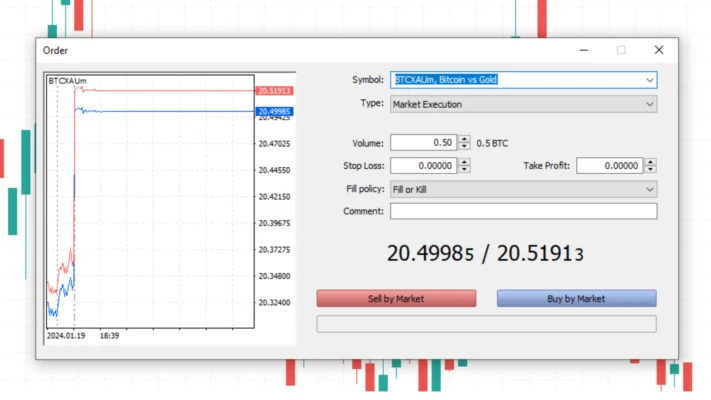Click the Take Profit input field

tap(609, 166)
